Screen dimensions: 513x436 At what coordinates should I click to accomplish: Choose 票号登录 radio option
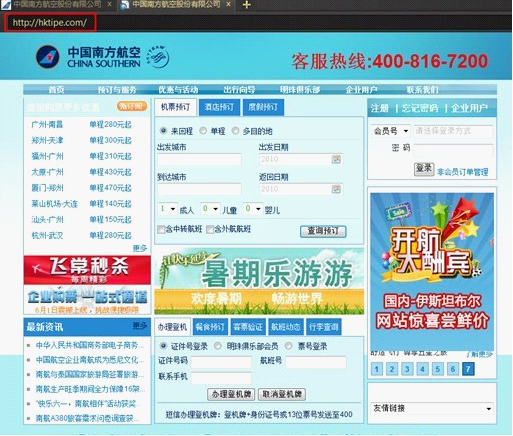click(289, 346)
